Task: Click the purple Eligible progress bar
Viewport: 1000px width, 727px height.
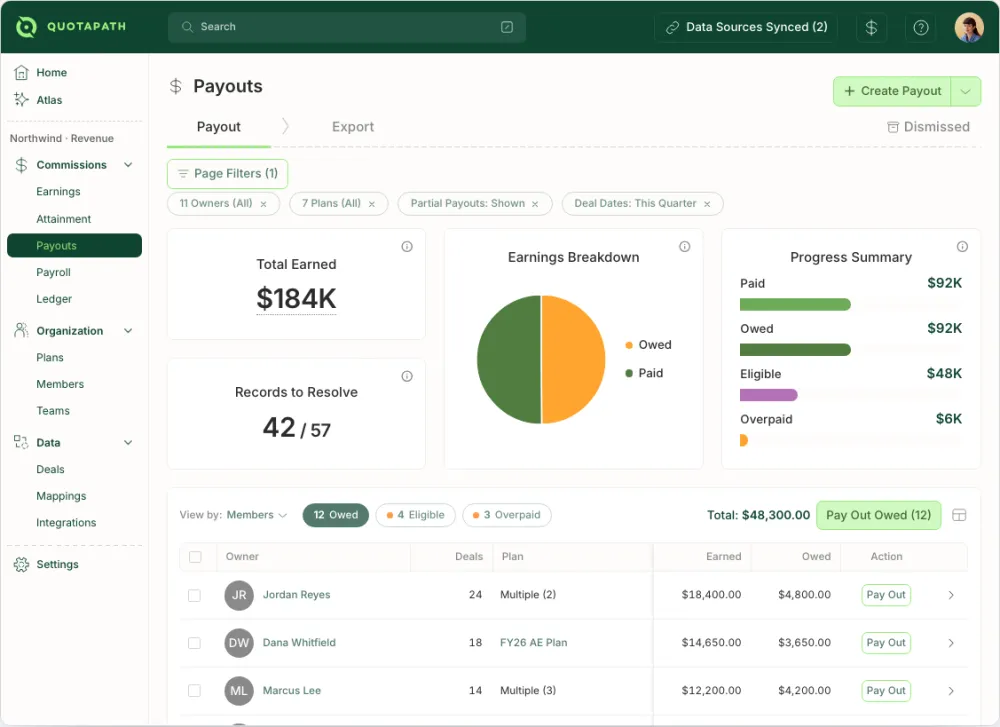Action: click(x=768, y=395)
